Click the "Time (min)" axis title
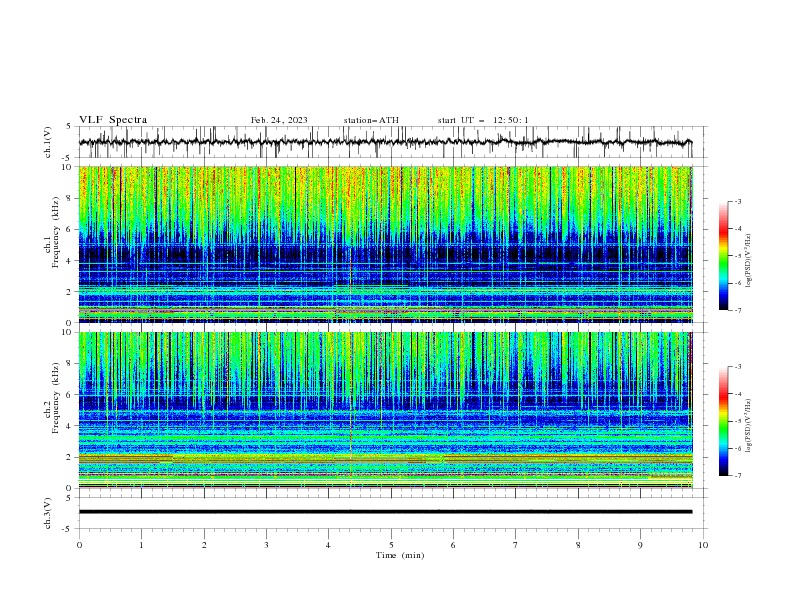Image resolution: width=792 pixels, height=612 pixels. [x=400, y=555]
